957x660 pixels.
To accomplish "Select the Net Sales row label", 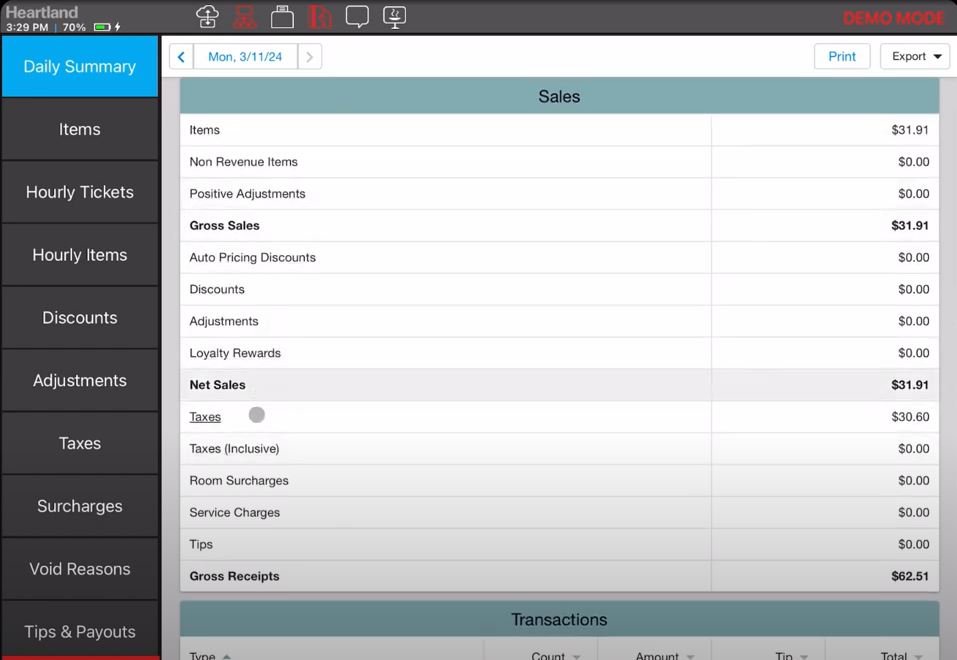I will click(x=217, y=385).
